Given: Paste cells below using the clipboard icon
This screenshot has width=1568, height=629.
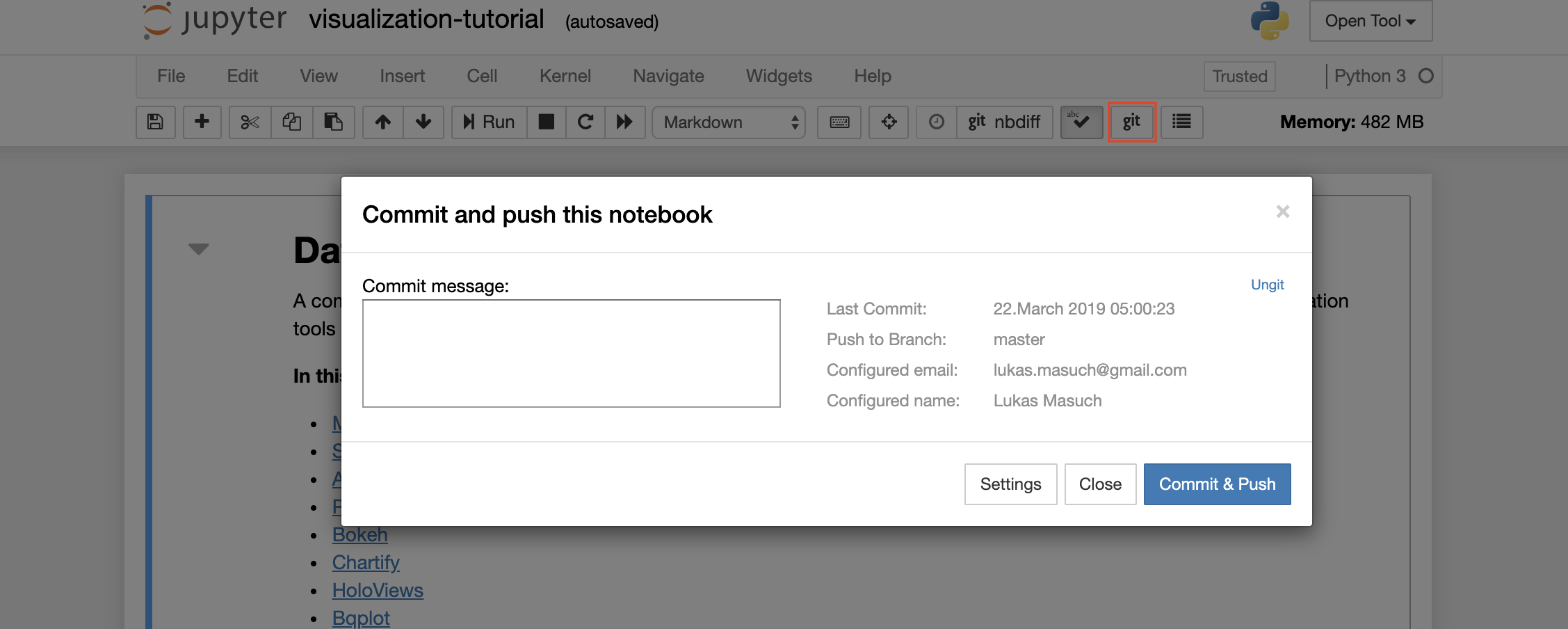Looking at the screenshot, I should coord(334,122).
